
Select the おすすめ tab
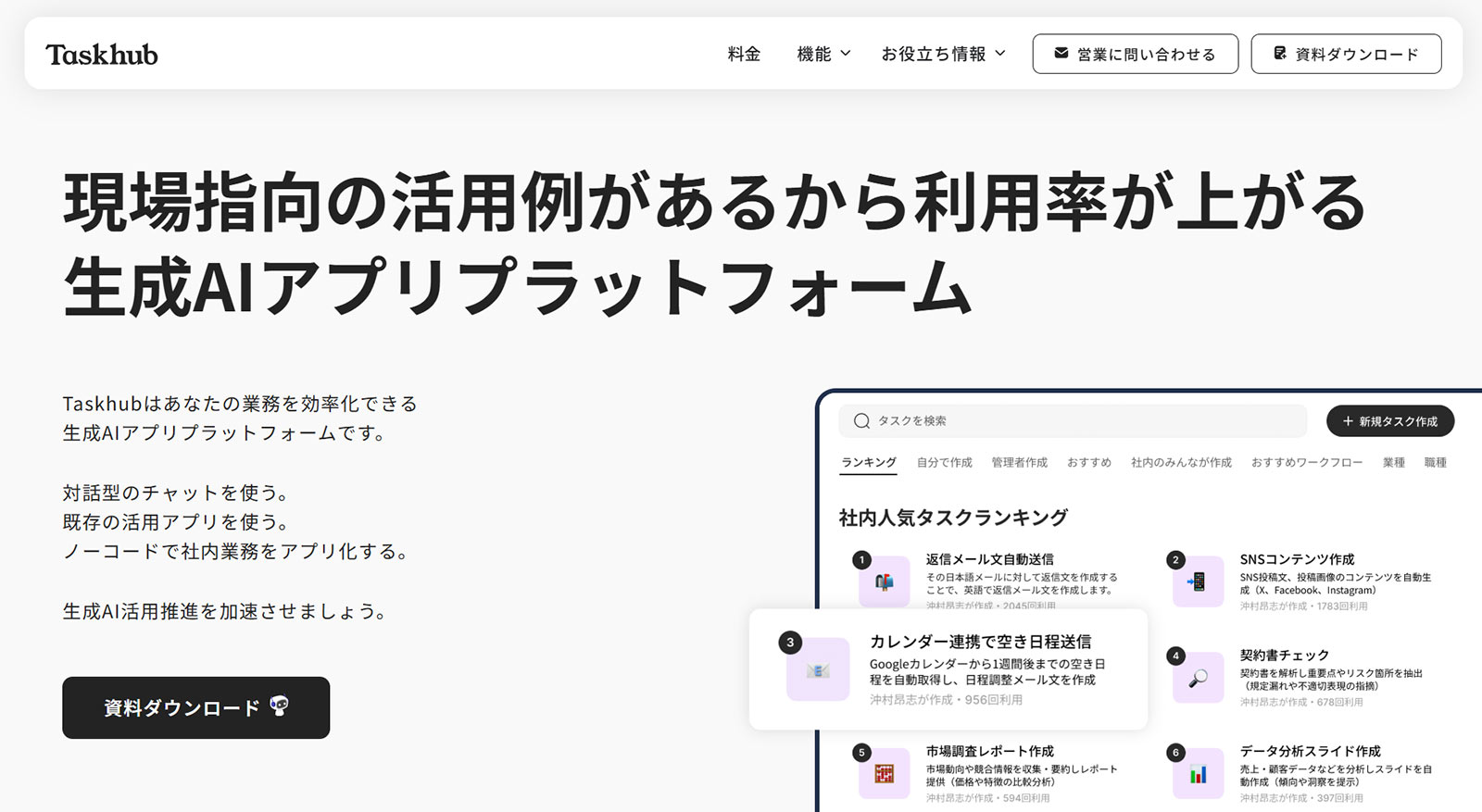click(1089, 462)
